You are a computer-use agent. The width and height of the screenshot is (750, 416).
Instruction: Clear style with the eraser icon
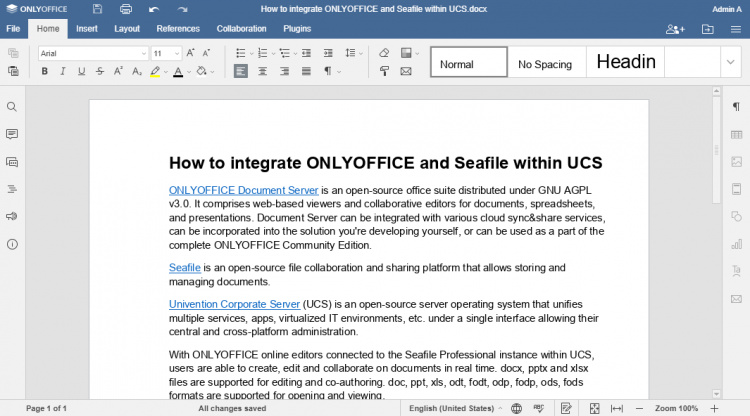pos(384,53)
